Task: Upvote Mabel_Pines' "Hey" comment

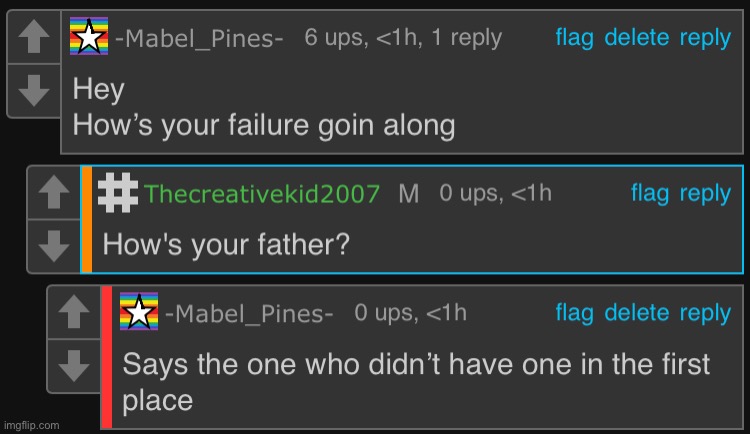Action: pyautogui.click(x=34, y=39)
